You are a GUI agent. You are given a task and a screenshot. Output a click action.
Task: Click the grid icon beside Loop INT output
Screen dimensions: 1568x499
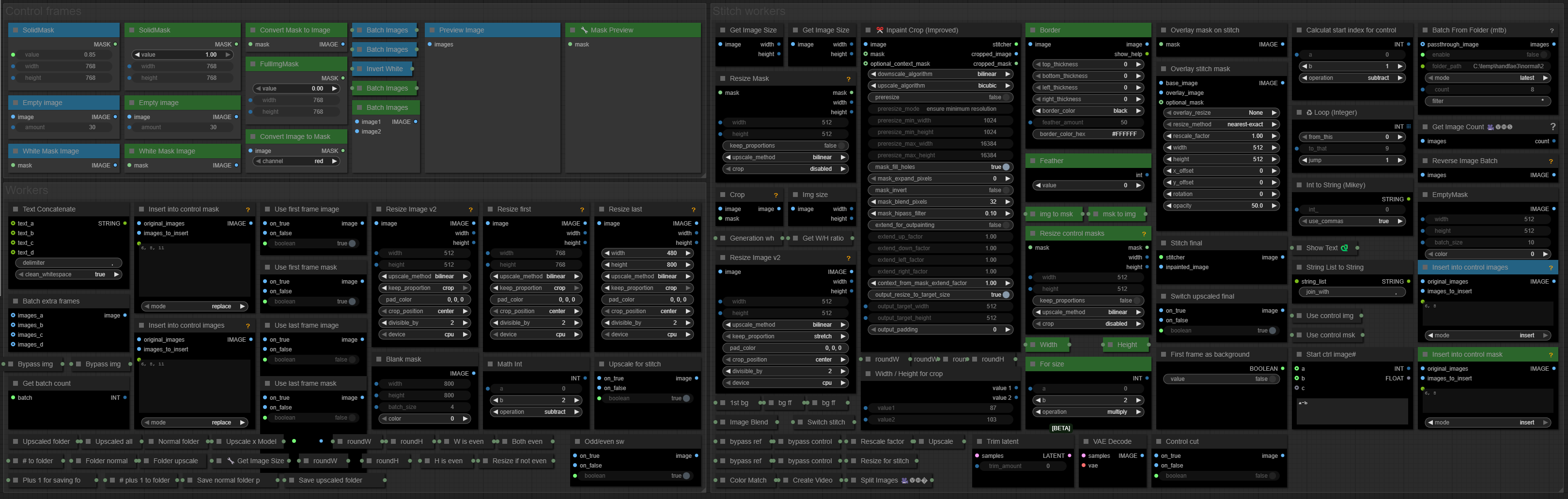pyautogui.click(x=1408, y=127)
